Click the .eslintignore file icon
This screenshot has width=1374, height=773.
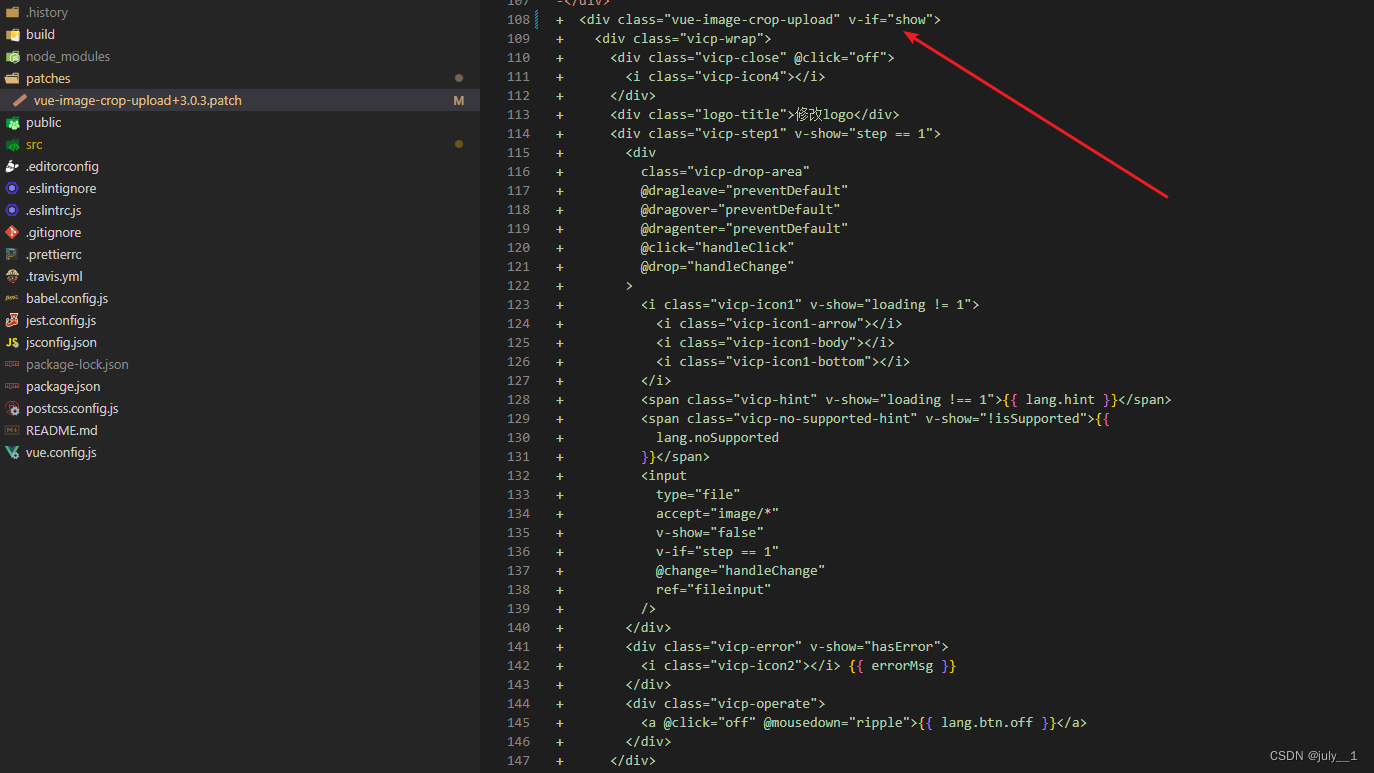tap(12, 189)
